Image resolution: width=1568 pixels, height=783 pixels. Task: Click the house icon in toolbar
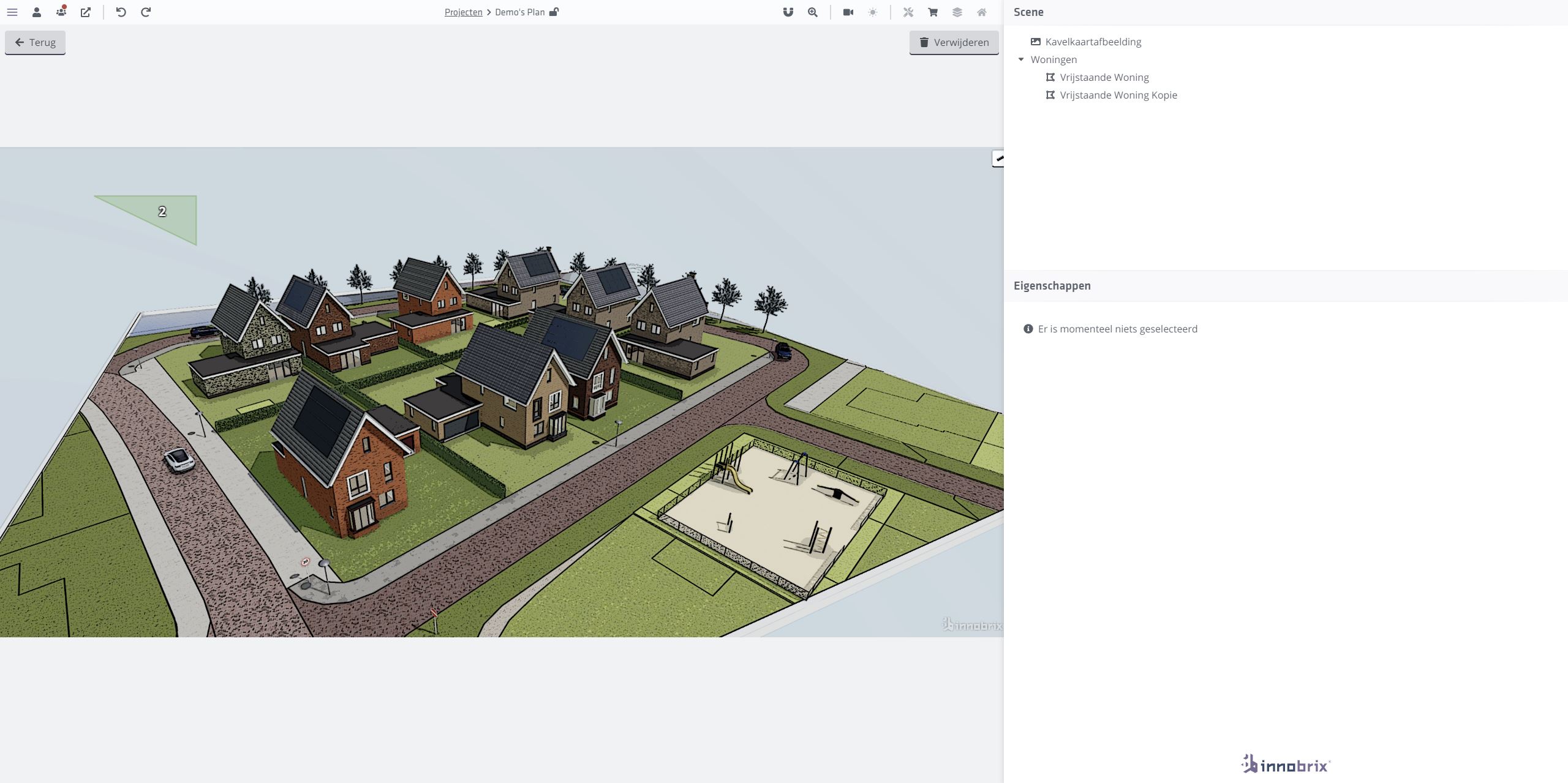(982, 12)
